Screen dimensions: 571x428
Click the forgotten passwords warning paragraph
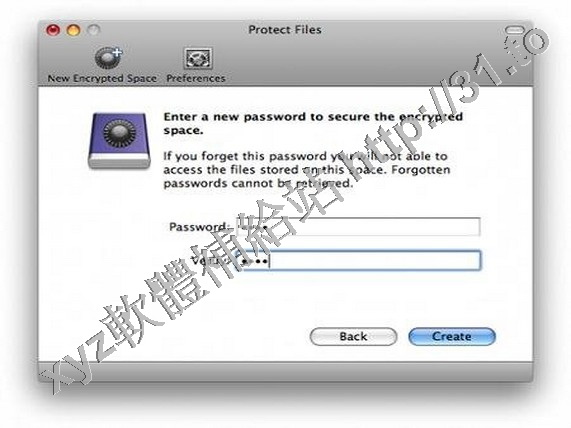(x=307, y=170)
